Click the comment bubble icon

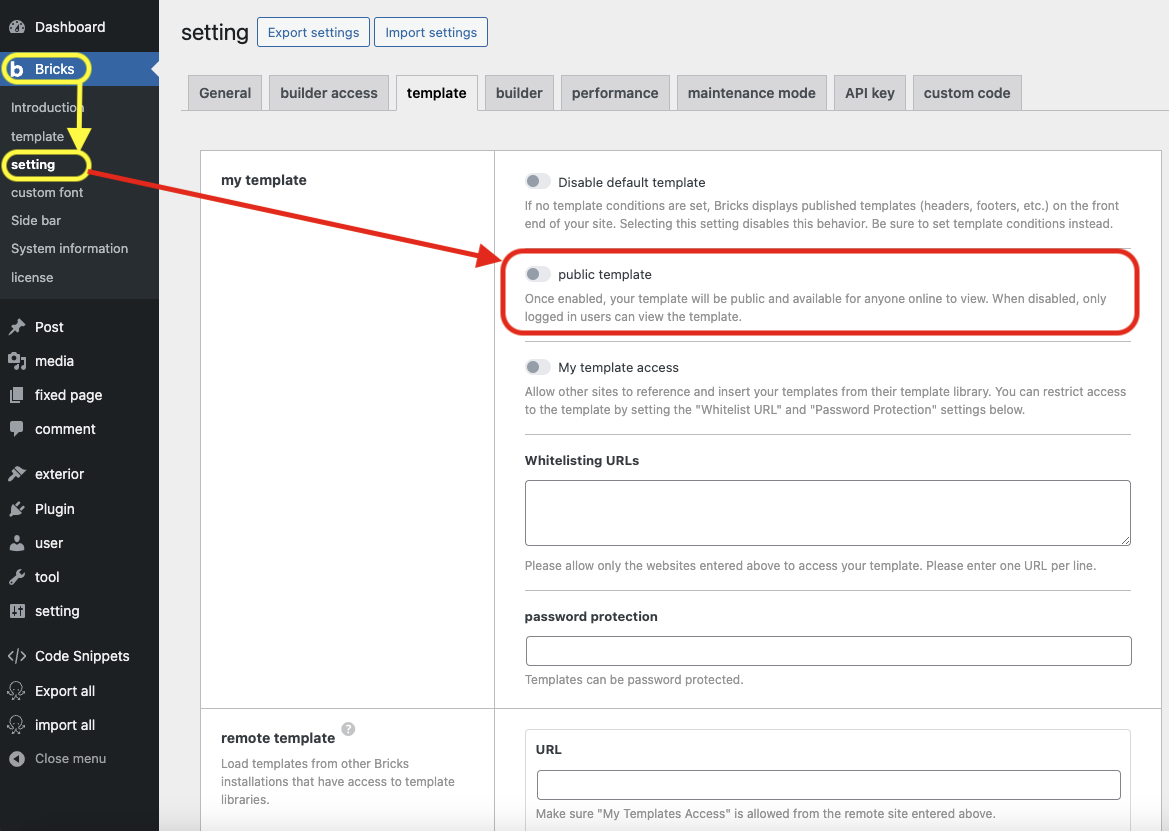(17, 429)
